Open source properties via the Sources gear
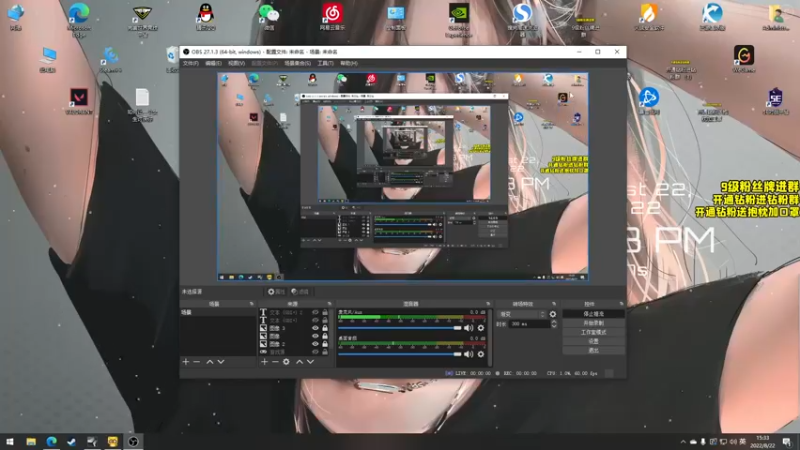 (x=286, y=362)
